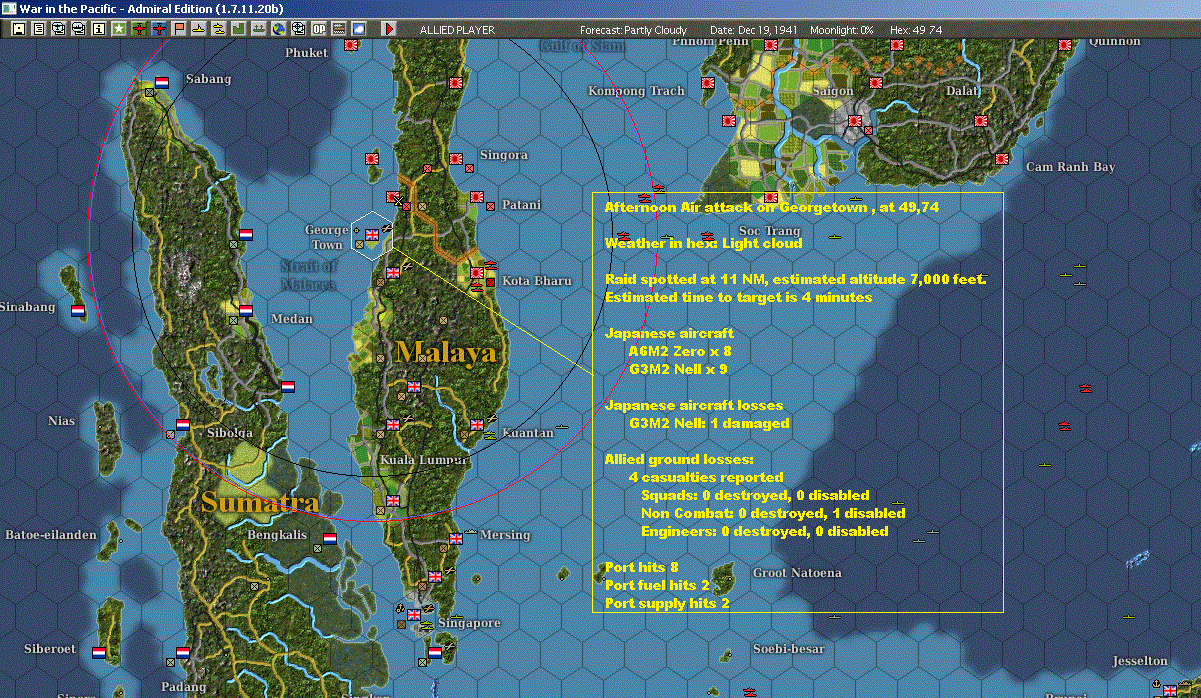Click the 'Date: Dec 19, 1941' status
Image resolution: width=1201 pixels, height=698 pixels.
coord(755,30)
